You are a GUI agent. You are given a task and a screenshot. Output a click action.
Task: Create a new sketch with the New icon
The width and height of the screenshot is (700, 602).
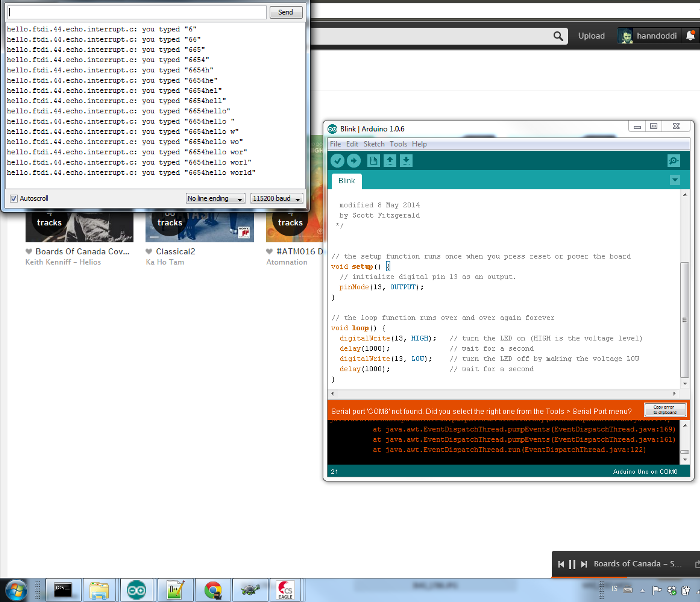[373, 160]
